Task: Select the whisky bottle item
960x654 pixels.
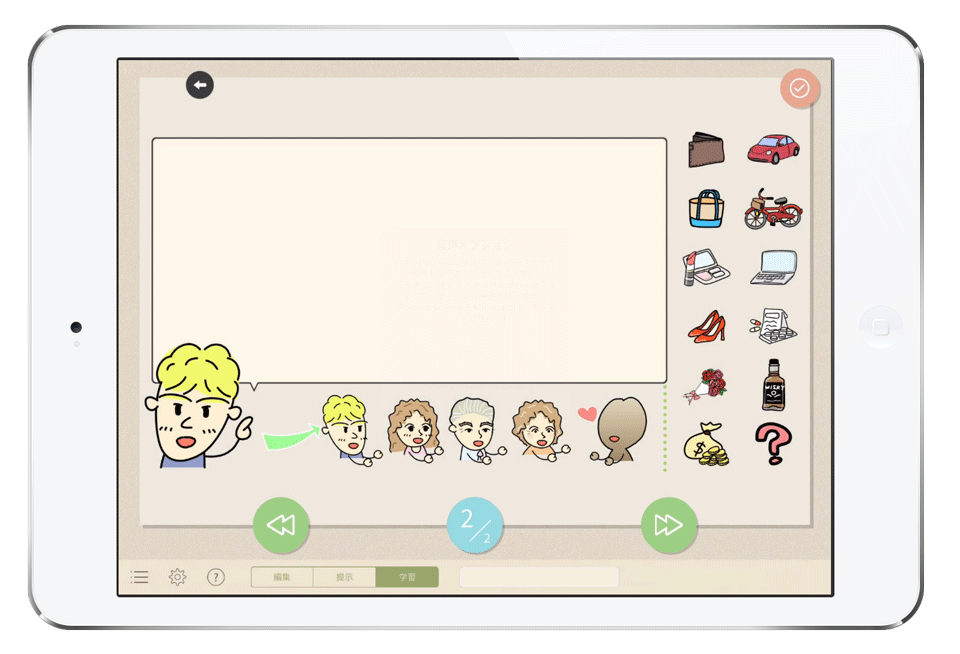Action: [x=773, y=385]
